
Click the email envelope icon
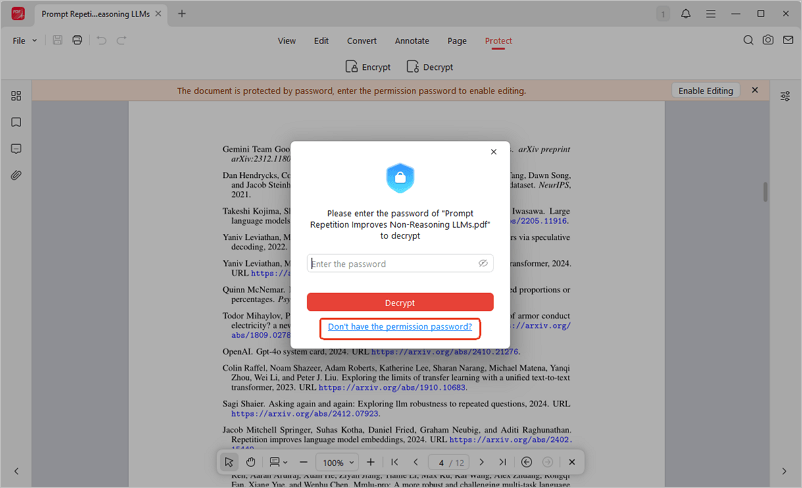[x=788, y=40]
